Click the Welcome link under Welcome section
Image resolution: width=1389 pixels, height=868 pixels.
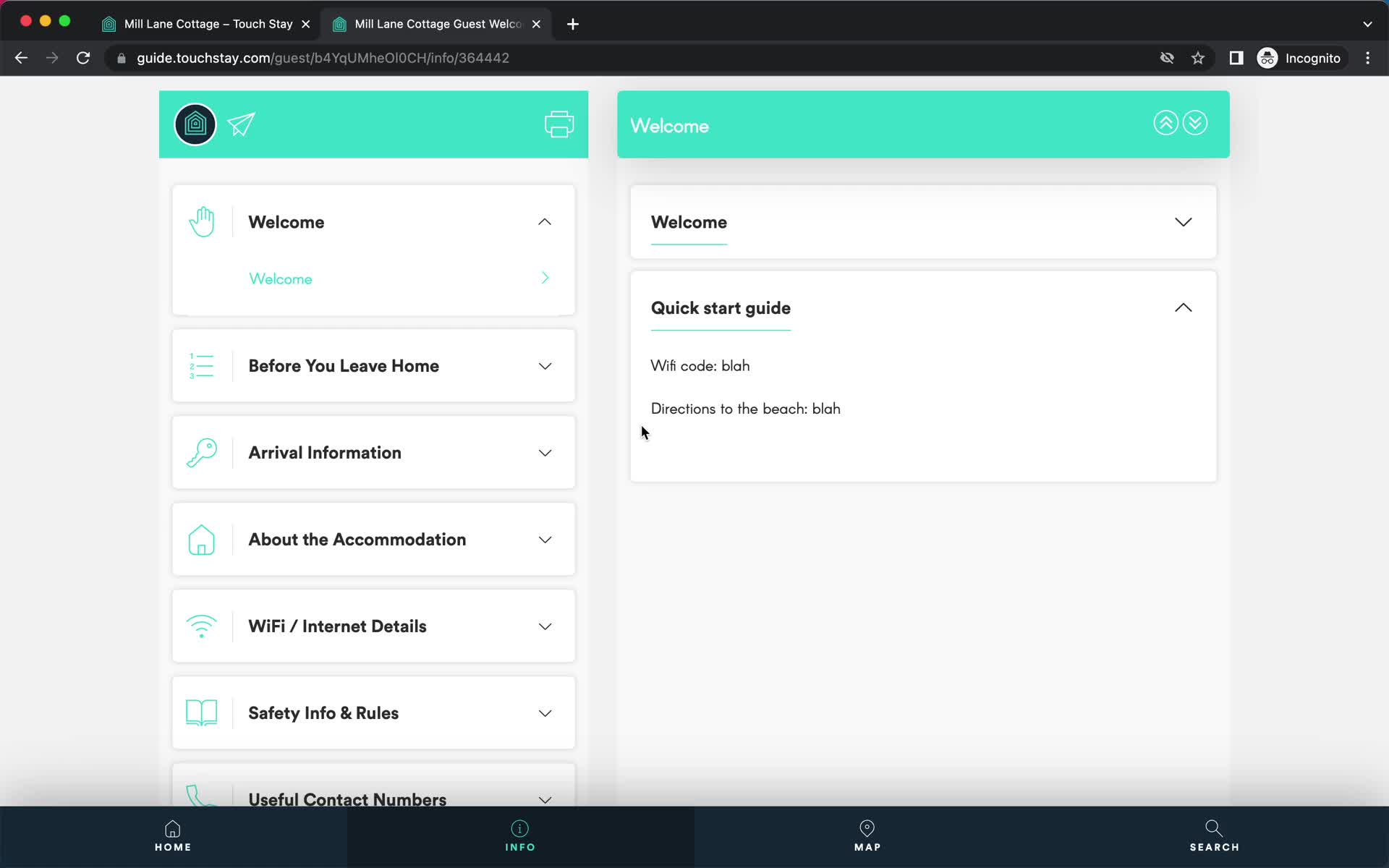point(281,278)
